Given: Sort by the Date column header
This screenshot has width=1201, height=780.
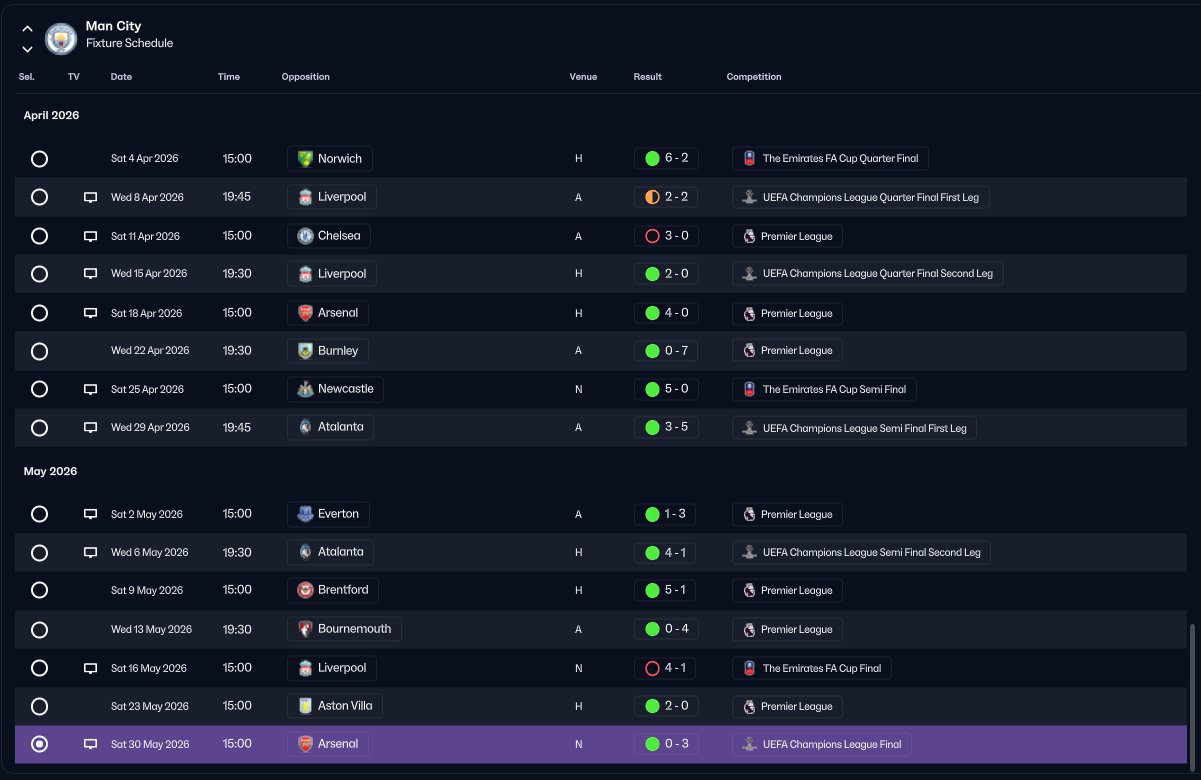Looking at the screenshot, I should coord(121,77).
